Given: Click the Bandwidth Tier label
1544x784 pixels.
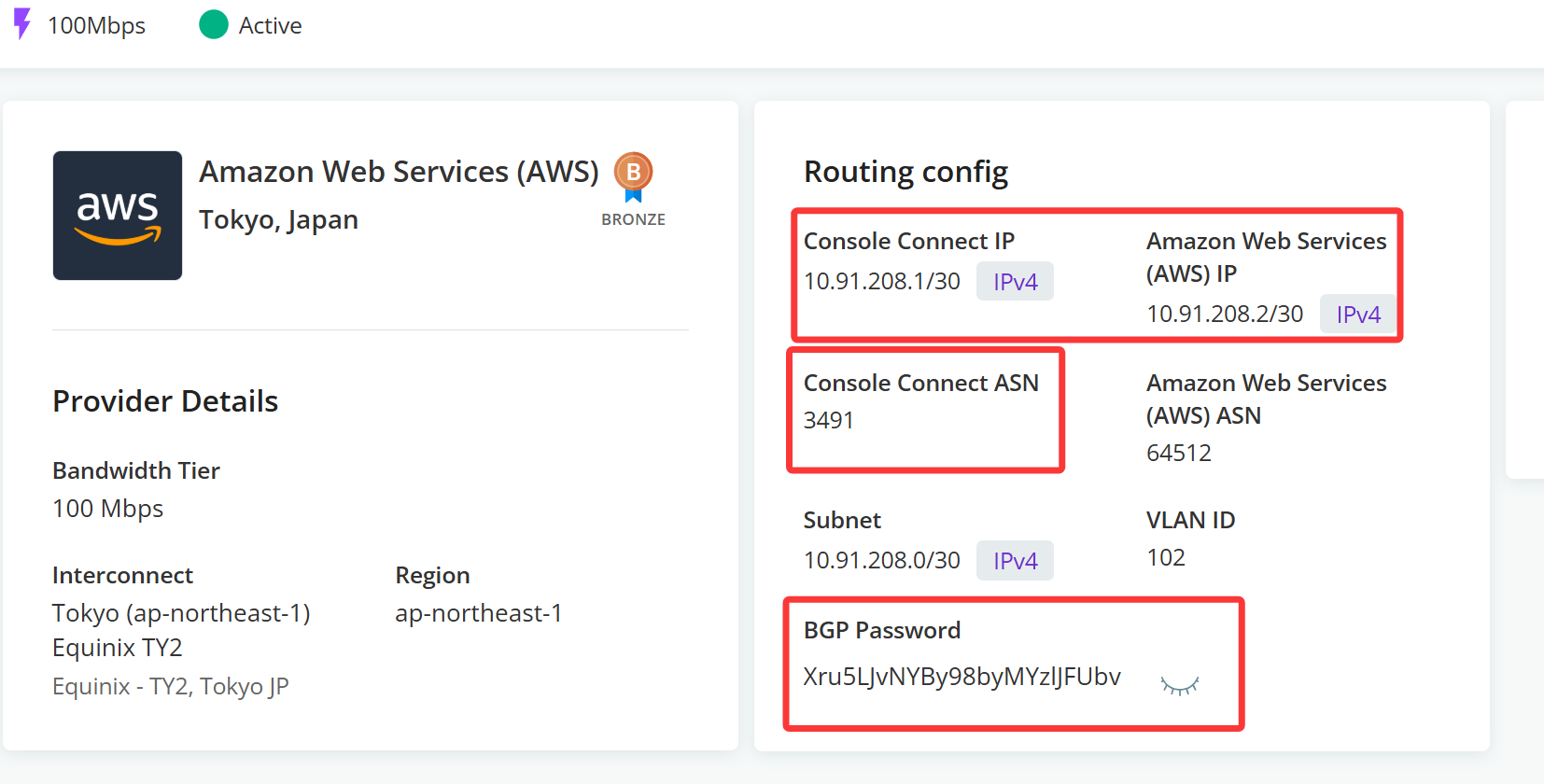Looking at the screenshot, I should point(136,470).
